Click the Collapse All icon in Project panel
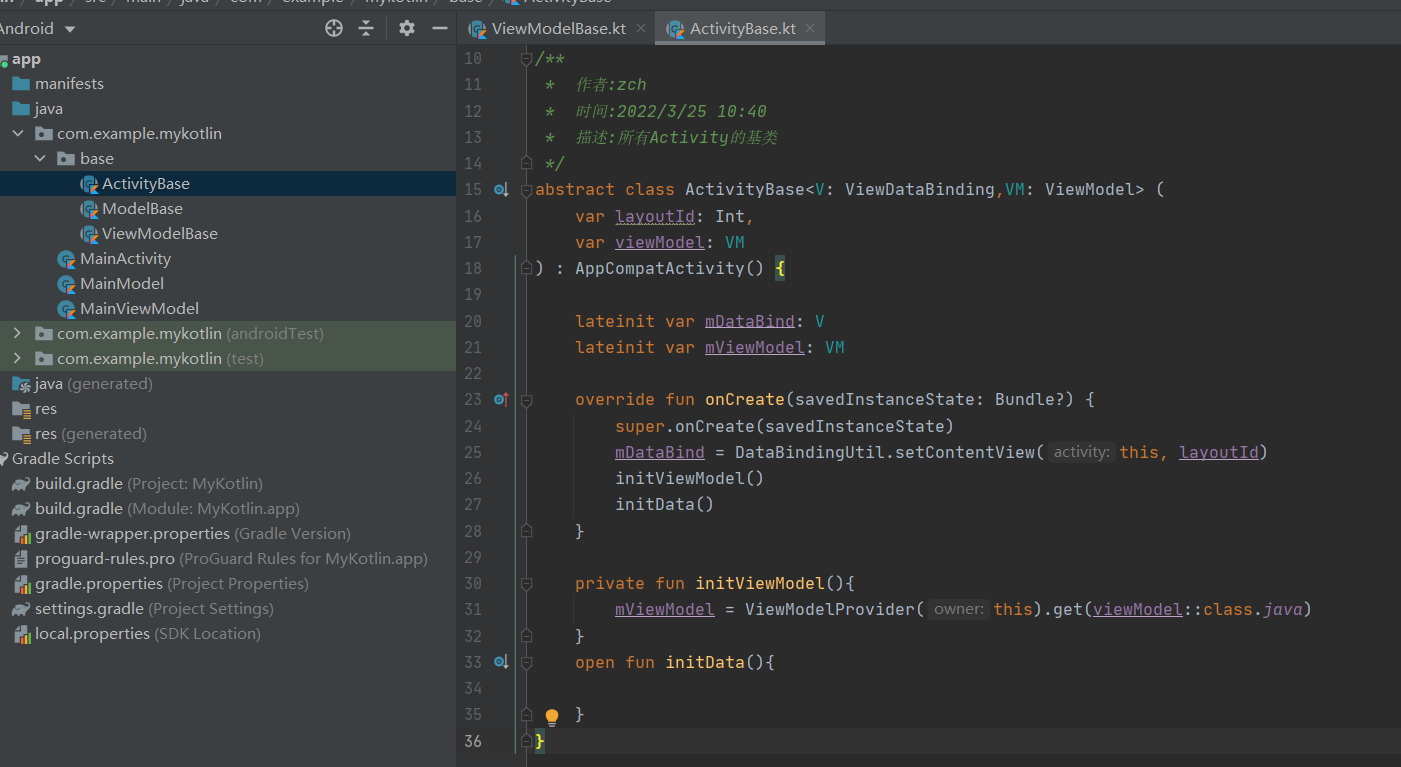This screenshot has width=1401, height=767. (367, 28)
